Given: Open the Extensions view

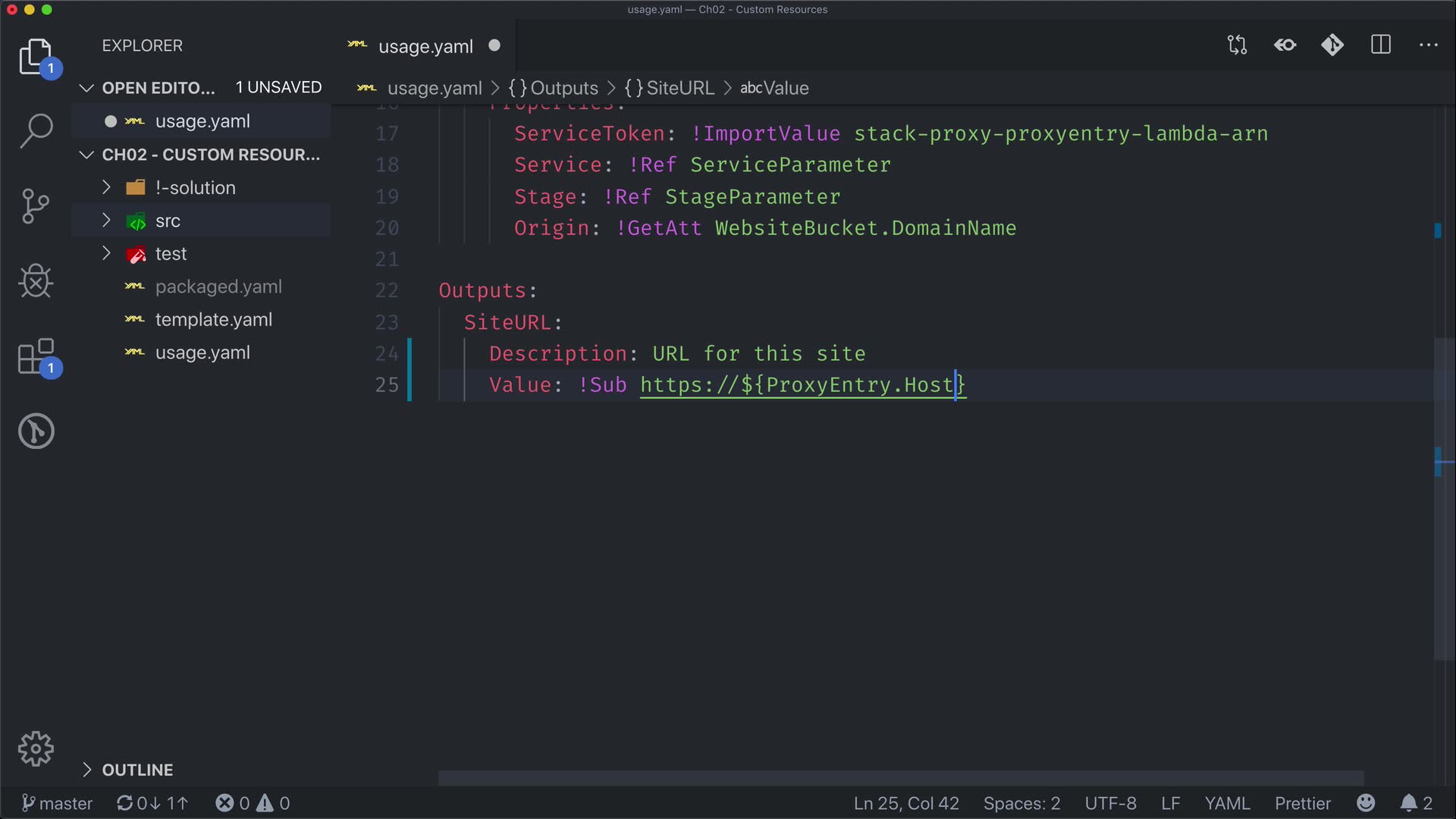Looking at the screenshot, I should tap(36, 356).
